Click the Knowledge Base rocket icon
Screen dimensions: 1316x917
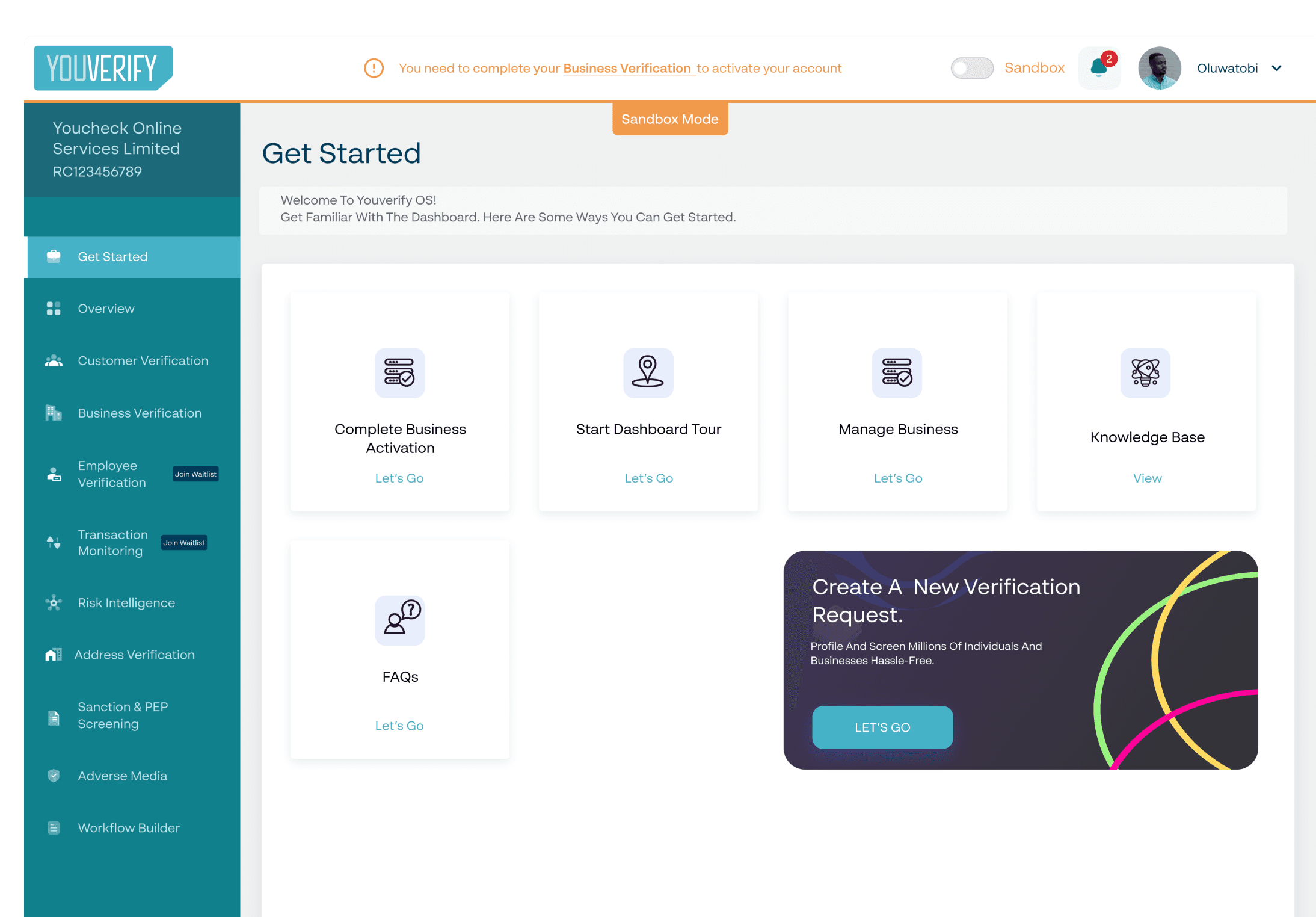click(1145, 372)
